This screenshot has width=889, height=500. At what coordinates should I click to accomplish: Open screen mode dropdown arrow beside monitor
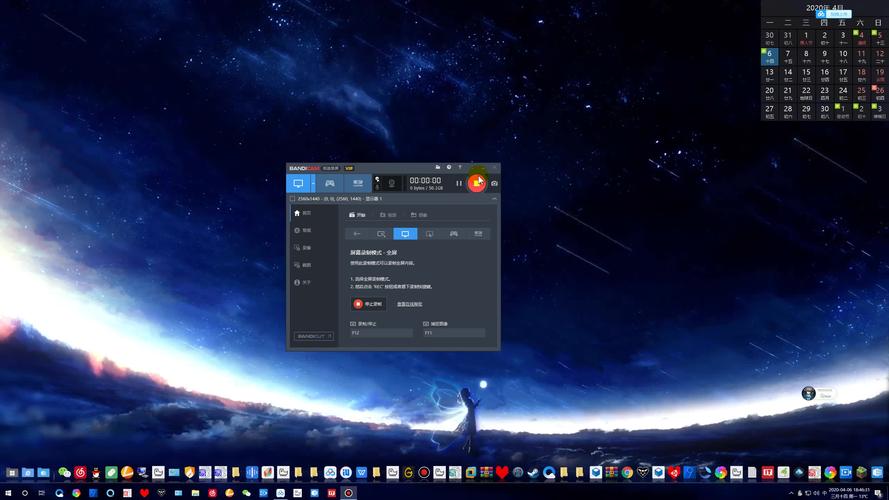313,183
